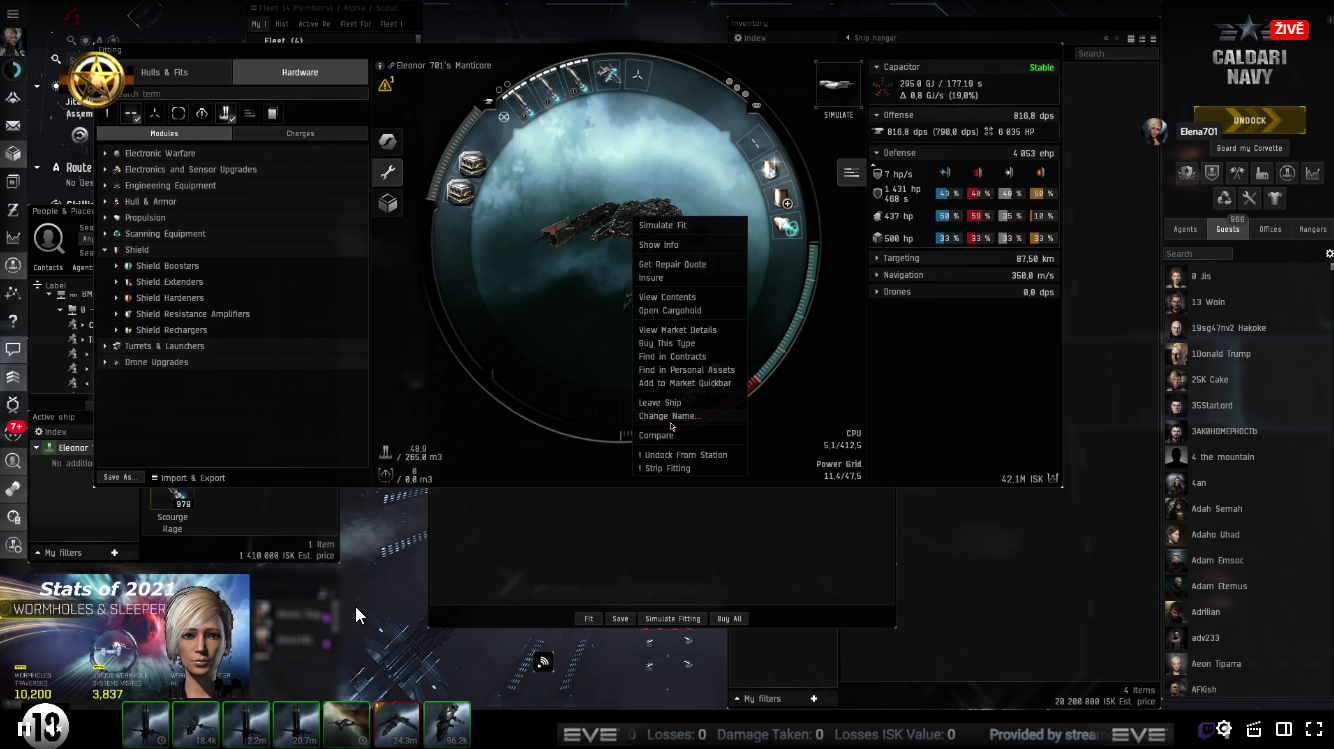Open the t-shirt station service icon
The width and height of the screenshot is (1334, 749).
click(x=1274, y=198)
